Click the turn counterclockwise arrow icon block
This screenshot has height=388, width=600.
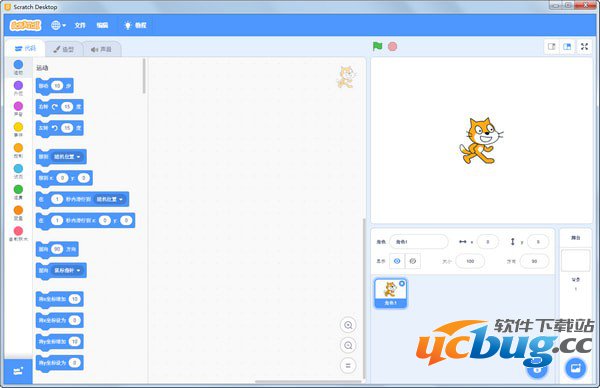[54, 128]
